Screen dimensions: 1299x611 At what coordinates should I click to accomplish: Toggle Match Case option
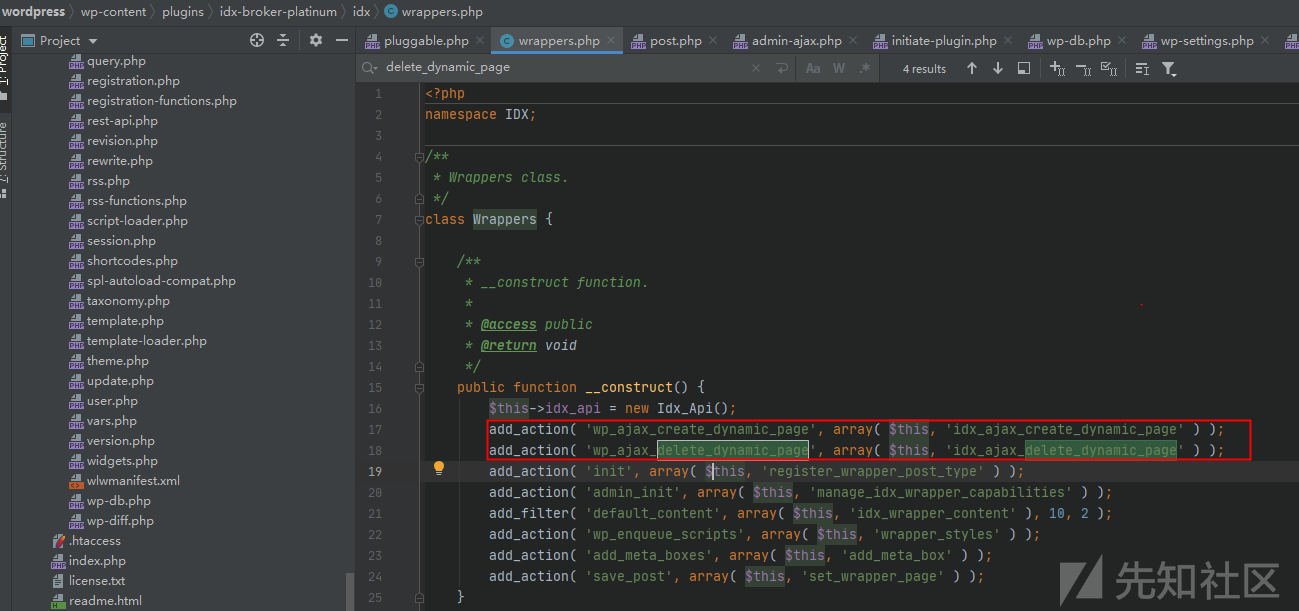813,68
